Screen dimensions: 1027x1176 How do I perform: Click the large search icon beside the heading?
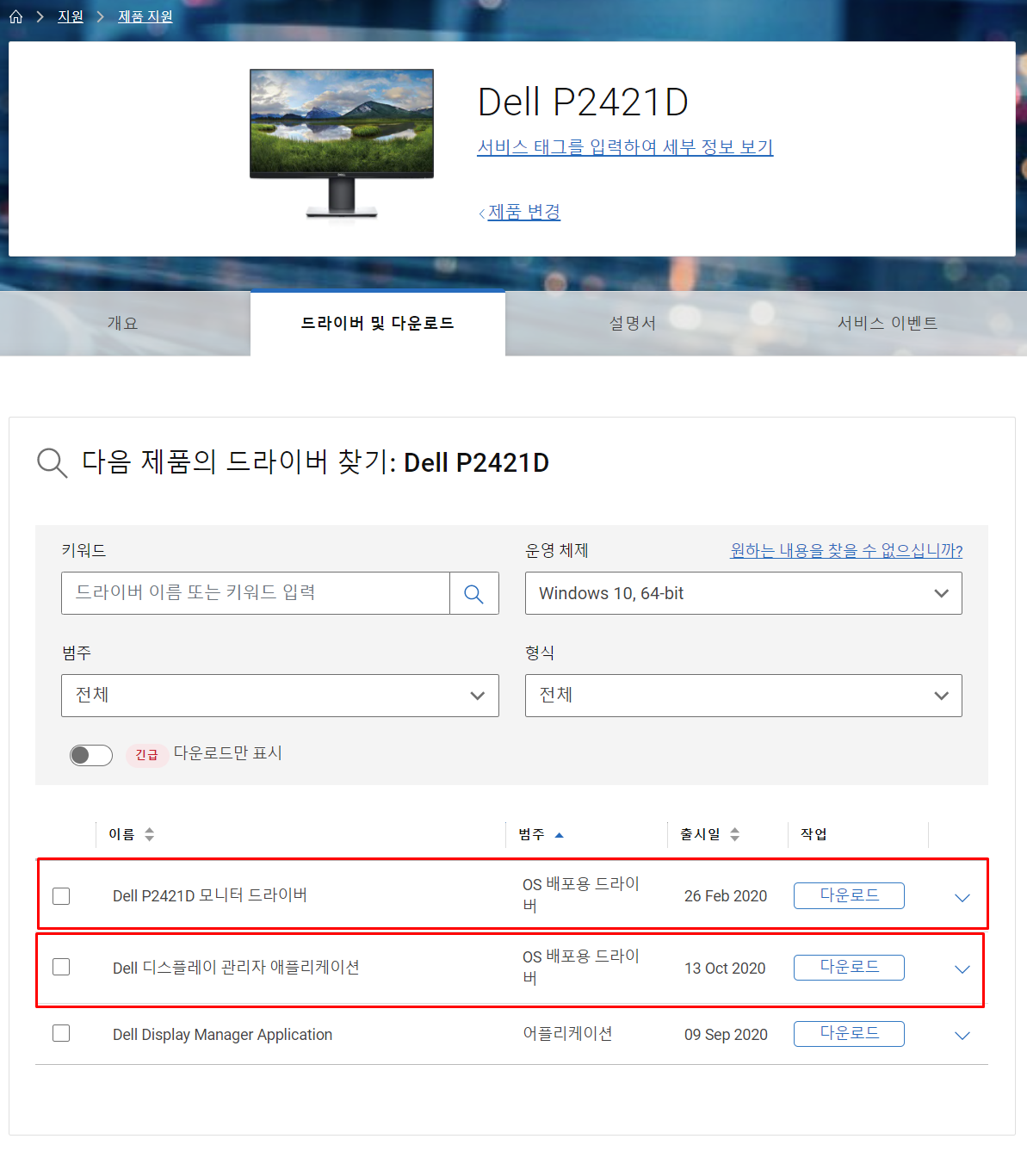coord(52,463)
